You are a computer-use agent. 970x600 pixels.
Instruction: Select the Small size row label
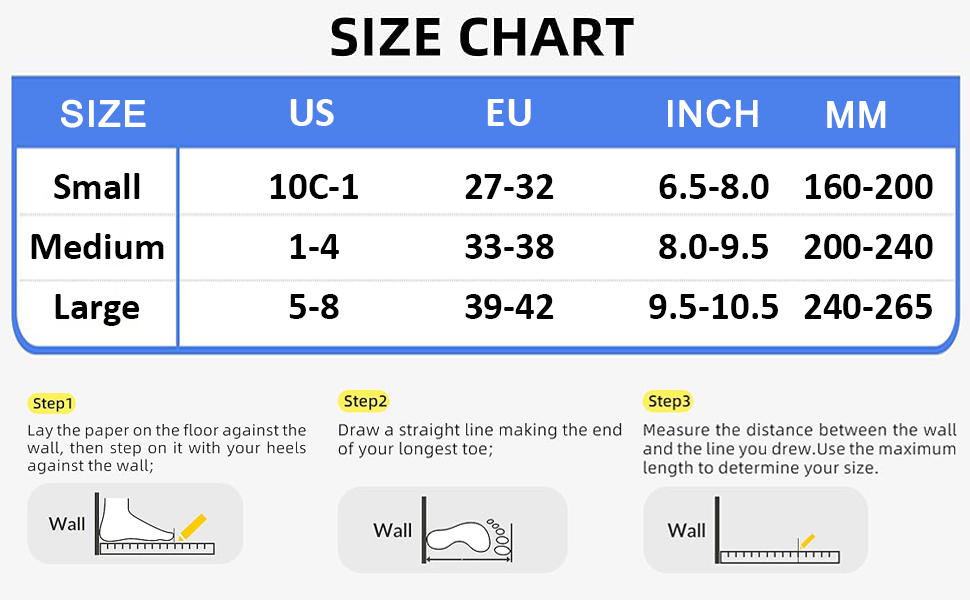pyautogui.click(x=97, y=187)
